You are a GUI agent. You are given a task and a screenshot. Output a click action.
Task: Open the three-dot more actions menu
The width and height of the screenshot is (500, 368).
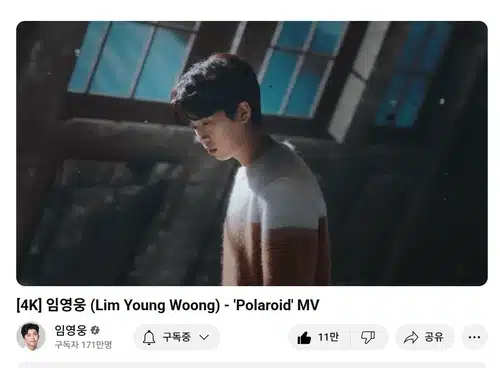pos(474,337)
